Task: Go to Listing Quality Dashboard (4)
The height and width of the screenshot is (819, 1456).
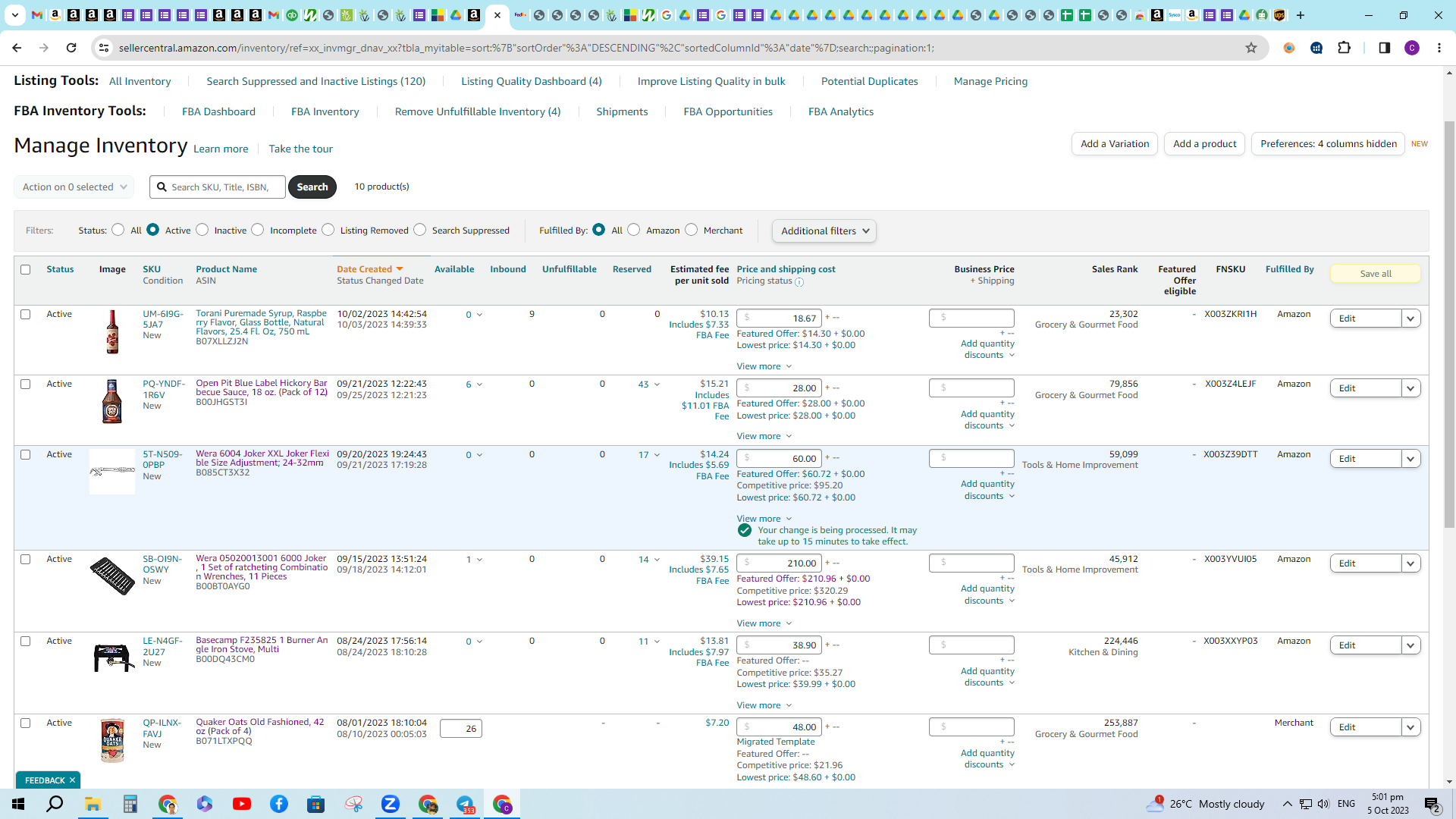Action: click(531, 81)
